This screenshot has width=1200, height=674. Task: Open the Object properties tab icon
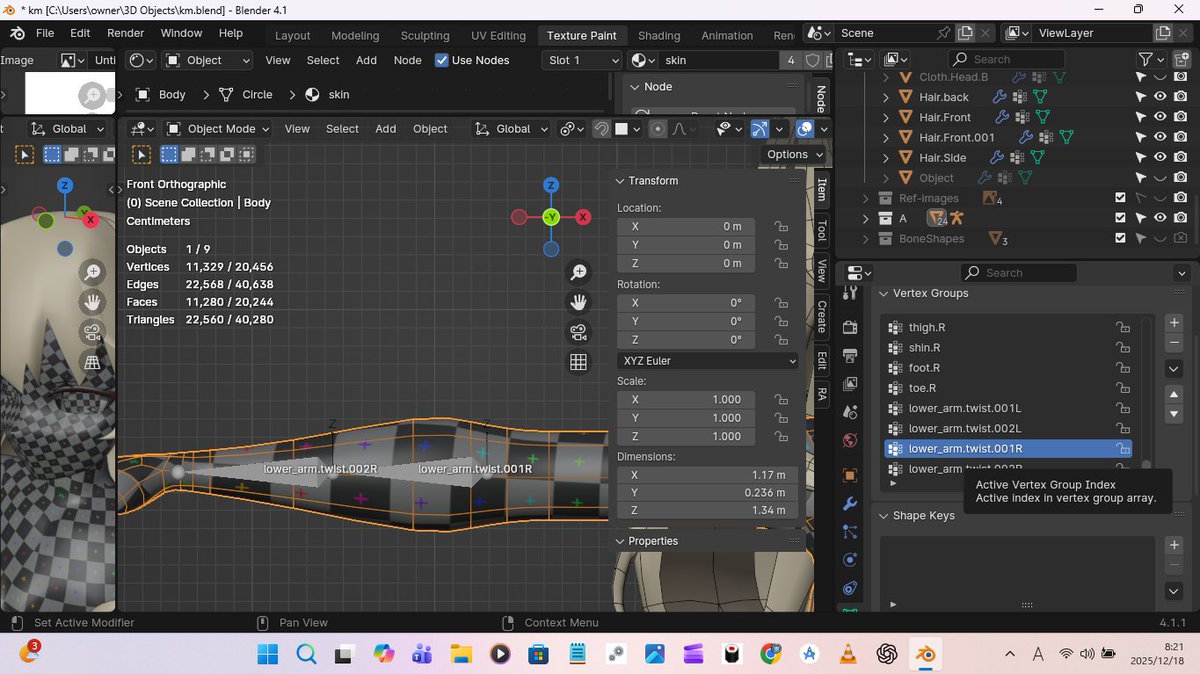(x=850, y=475)
